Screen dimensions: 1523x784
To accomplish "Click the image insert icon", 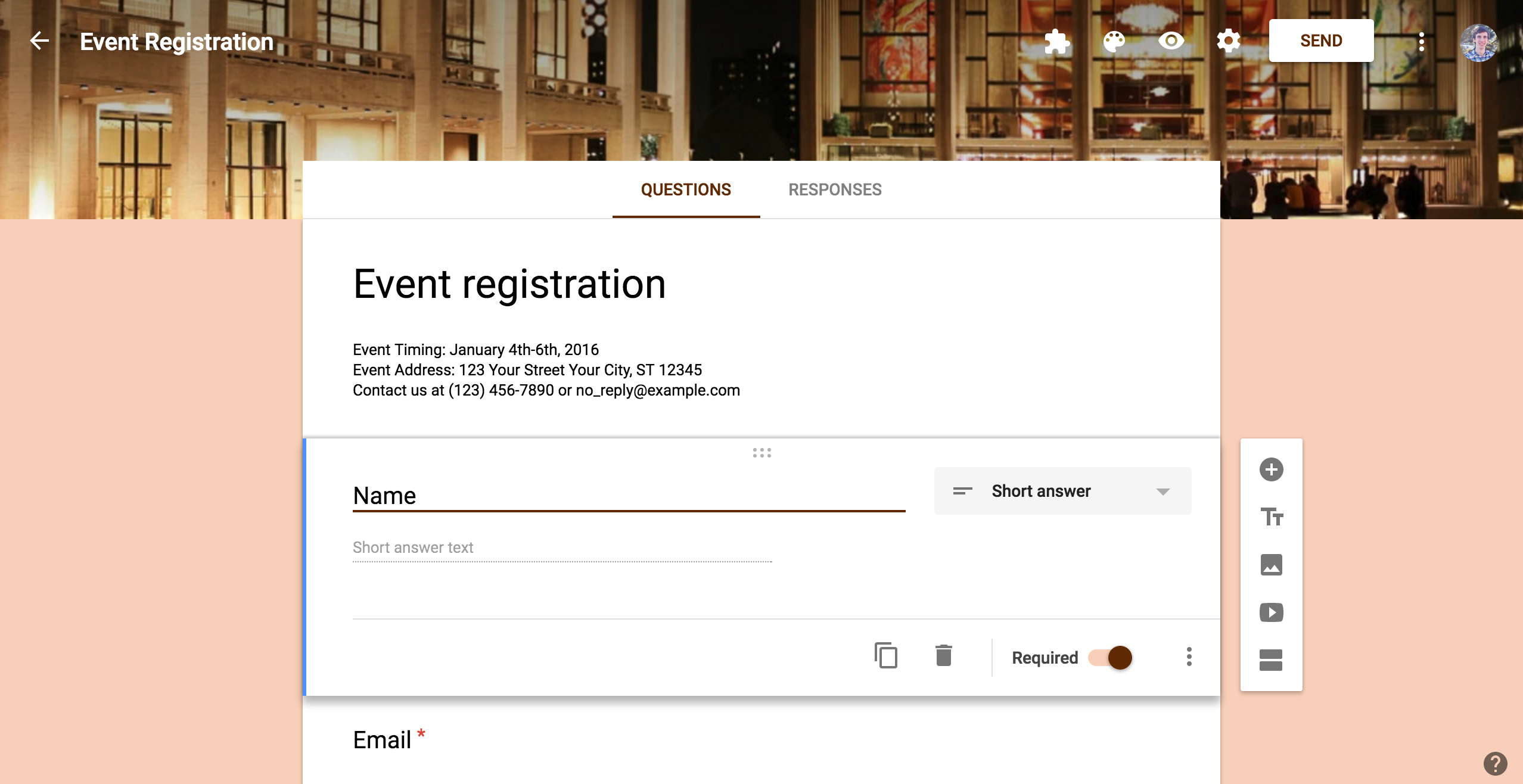I will (1272, 564).
